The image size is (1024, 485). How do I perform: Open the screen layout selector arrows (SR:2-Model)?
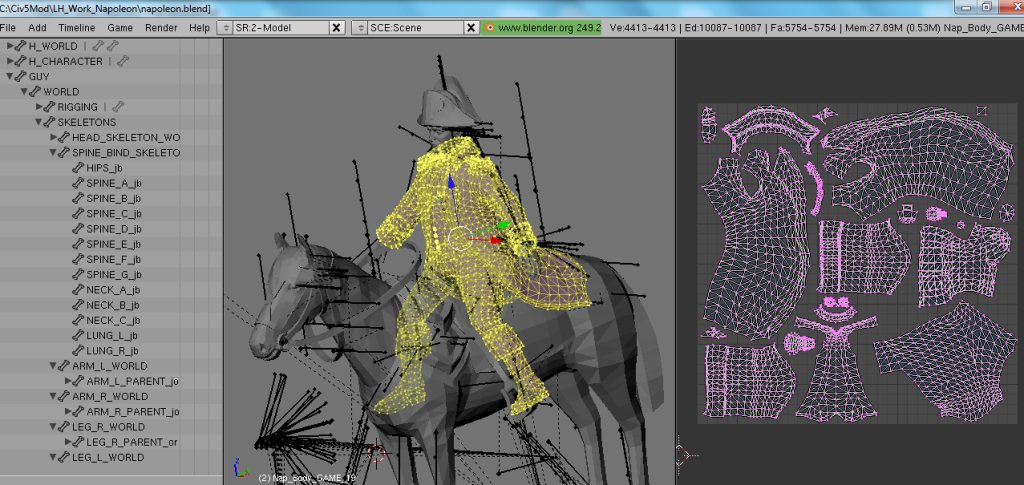pos(225,27)
